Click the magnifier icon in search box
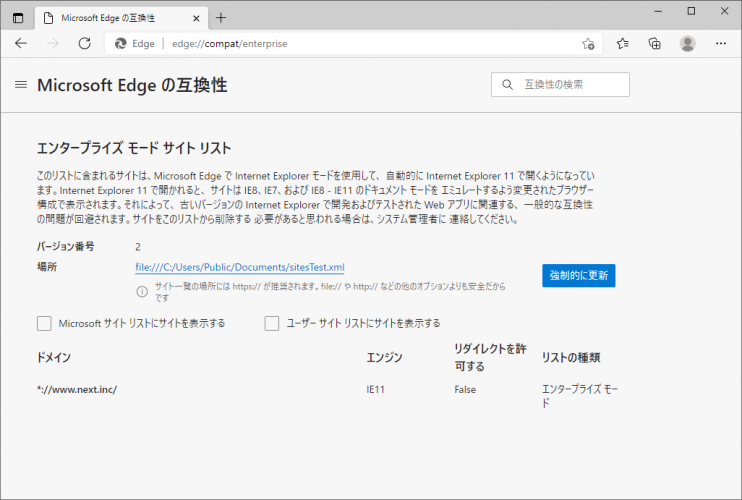Image resolution: width=742 pixels, height=500 pixels. pyautogui.click(x=507, y=85)
